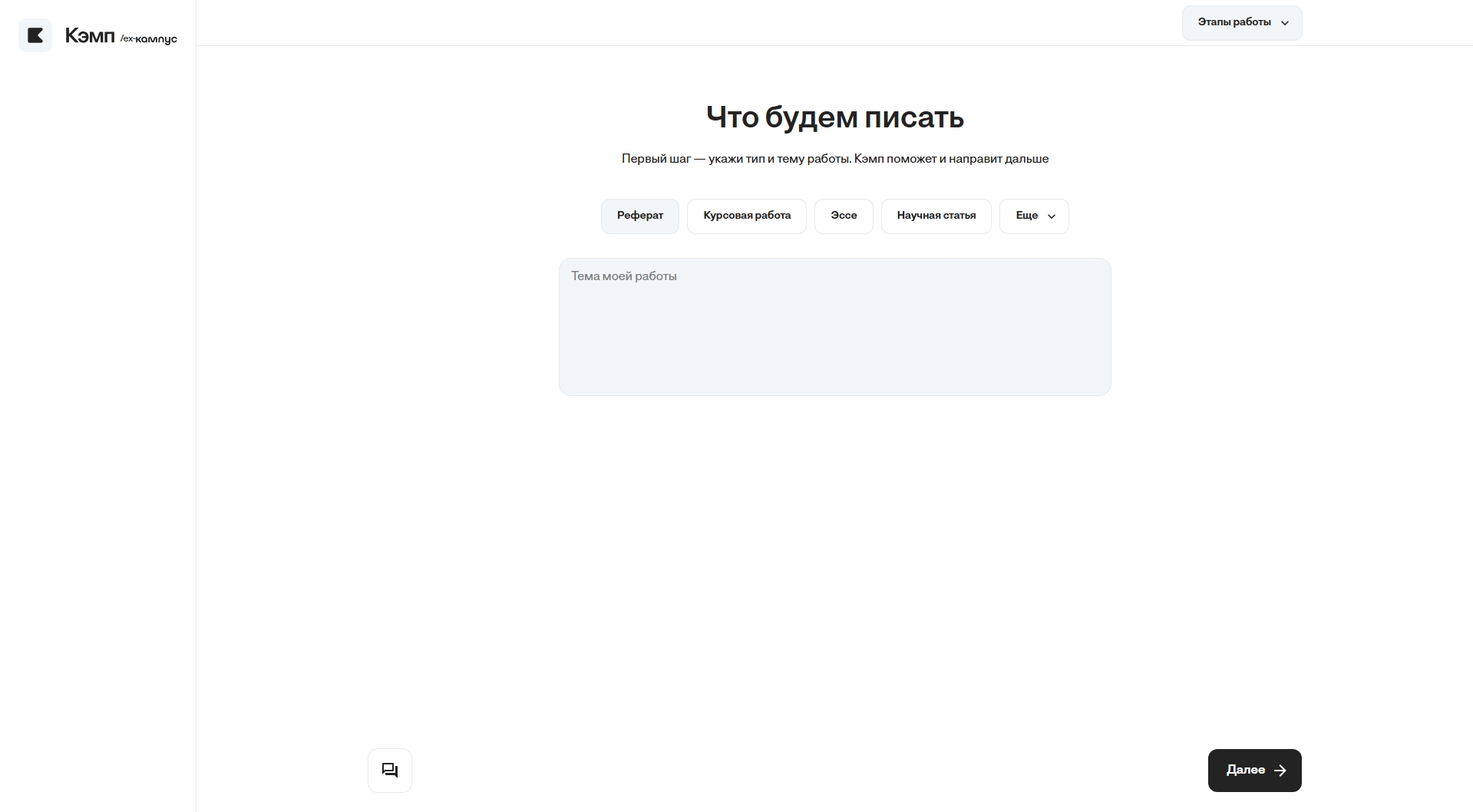
Task: Click the chevron icon beside Еще
Action: click(x=1052, y=216)
